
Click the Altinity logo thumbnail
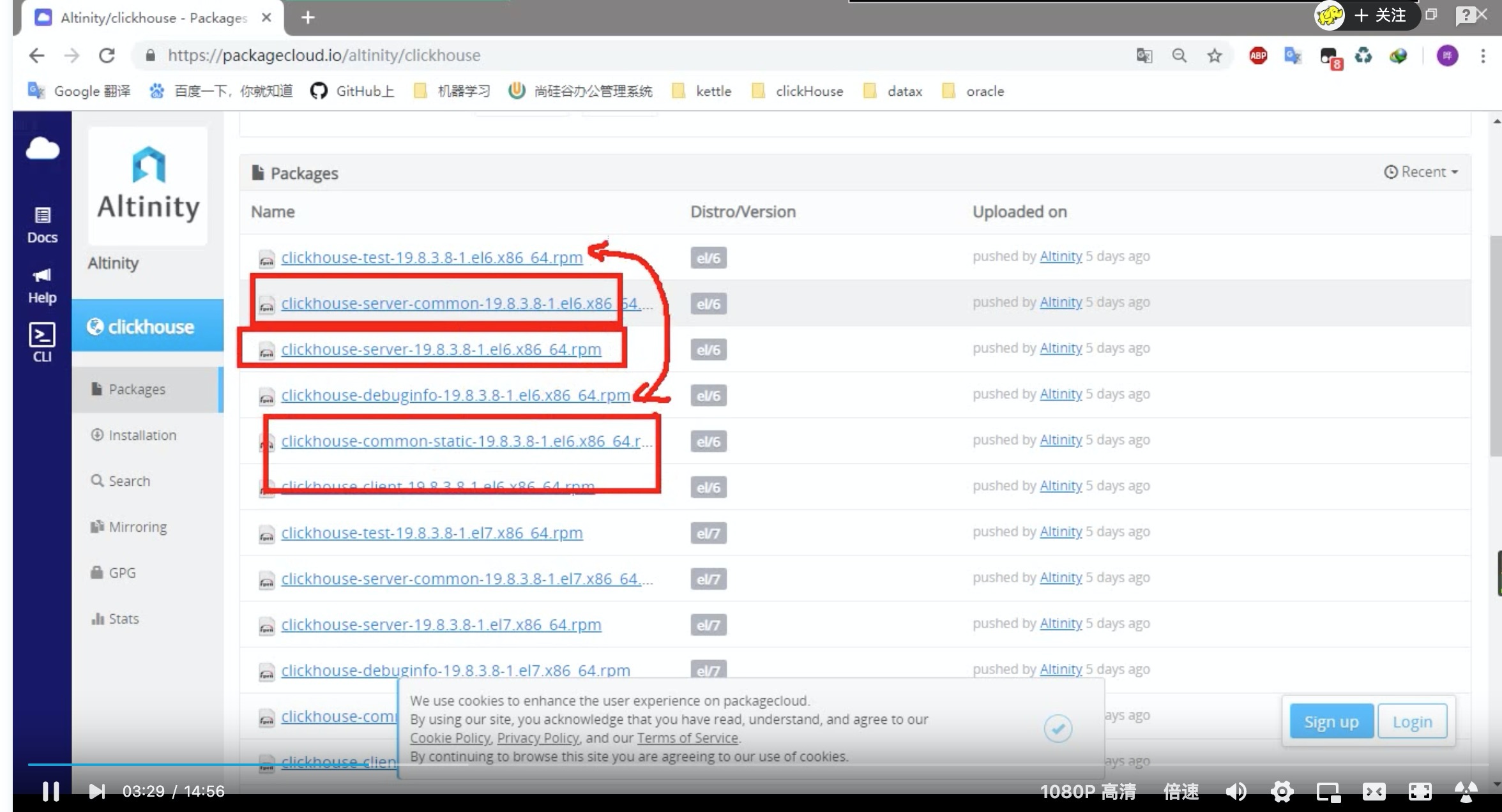click(x=148, y=185)
